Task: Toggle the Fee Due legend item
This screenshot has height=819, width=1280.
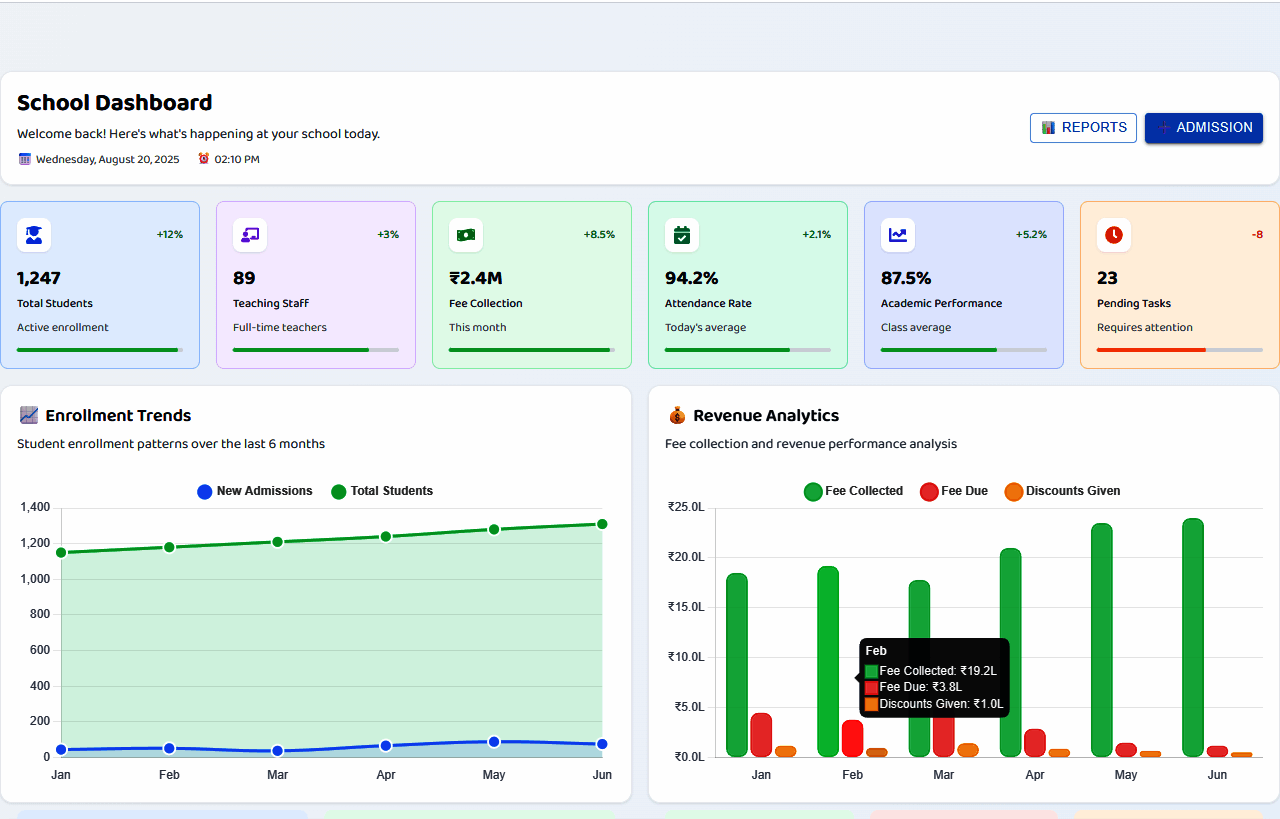Action: (953, 491)
